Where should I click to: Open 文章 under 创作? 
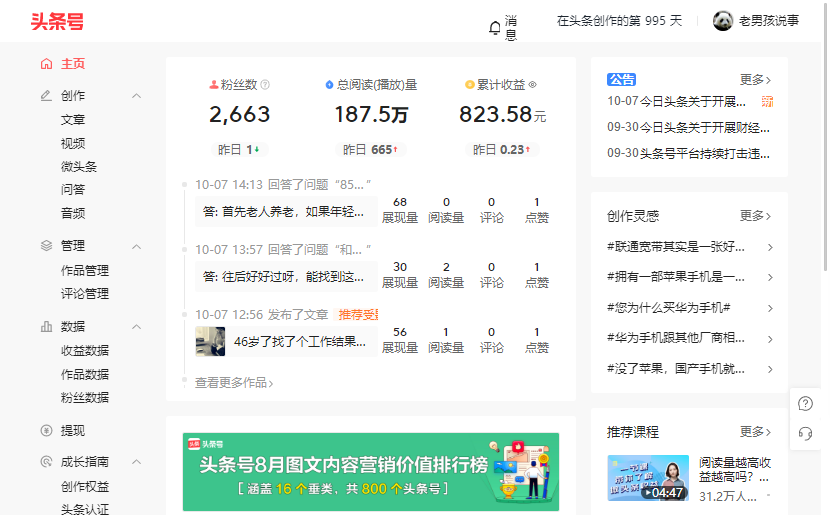[73, 120]
